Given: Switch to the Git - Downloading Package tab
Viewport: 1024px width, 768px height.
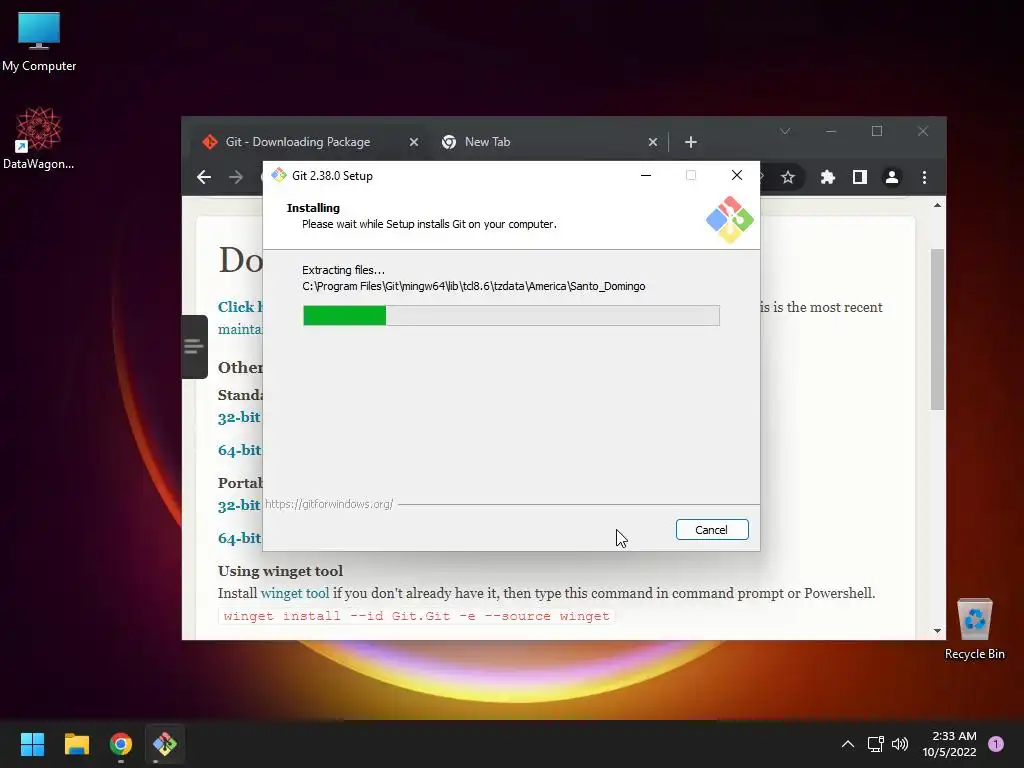Looking at the screenshot, I should (298, 142).
